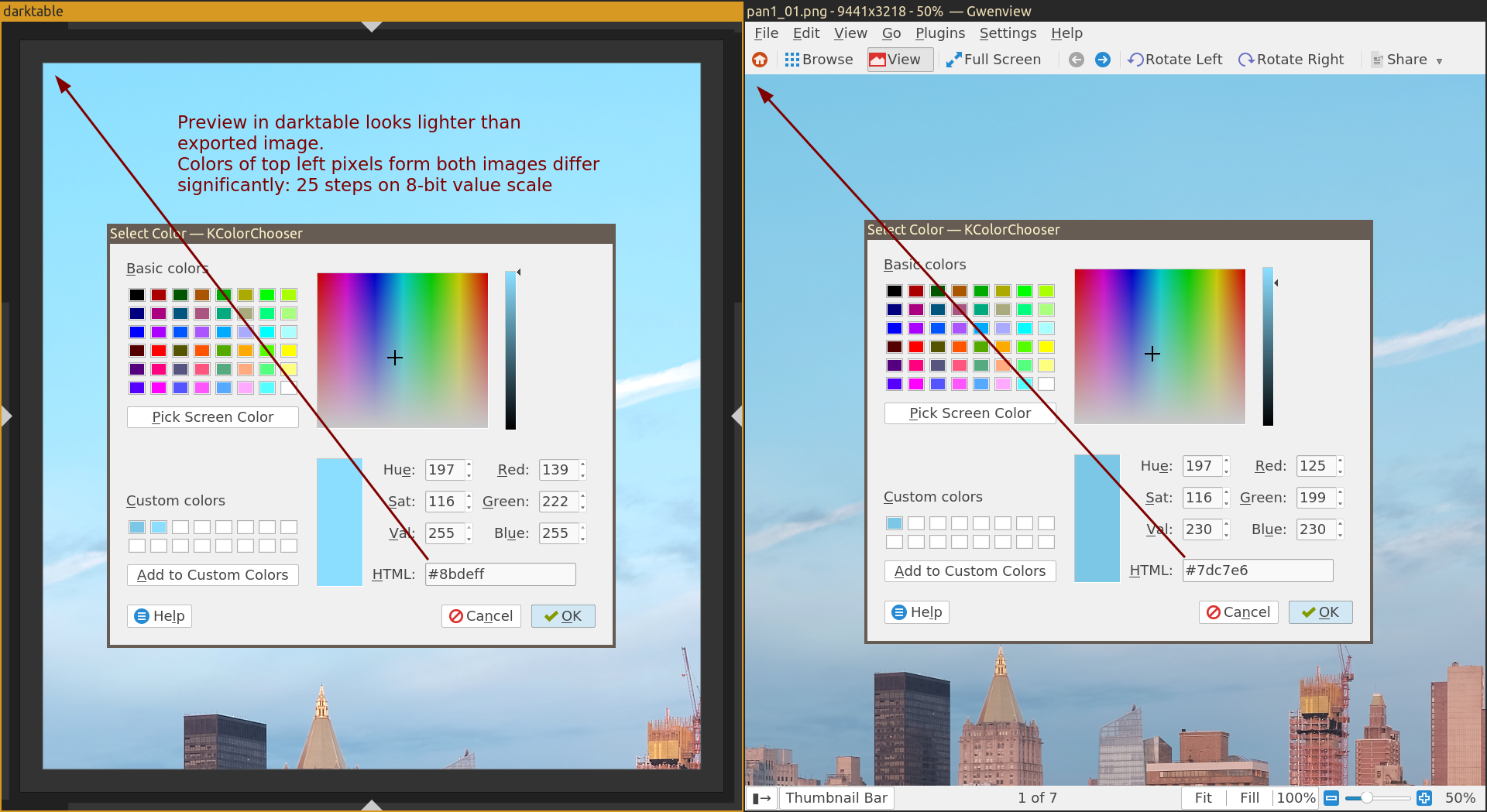Select black basic color in darktable-side dialog
This screenshot has height=812, width=1487.
point(137,295)
